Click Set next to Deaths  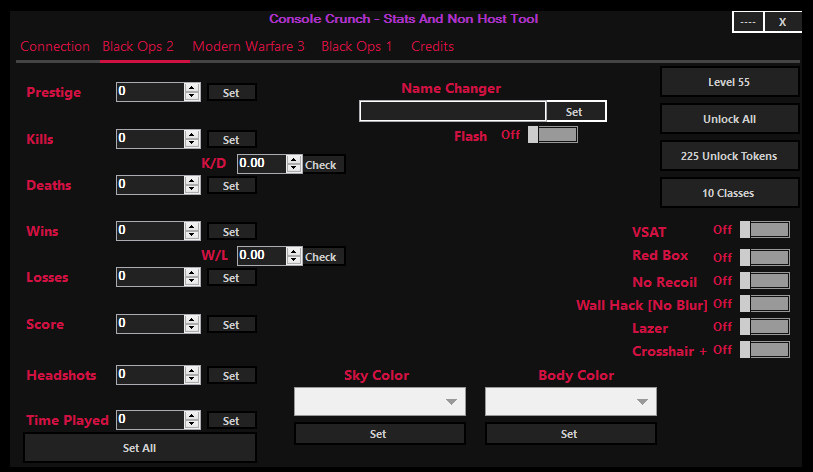[x=231, y=186]
